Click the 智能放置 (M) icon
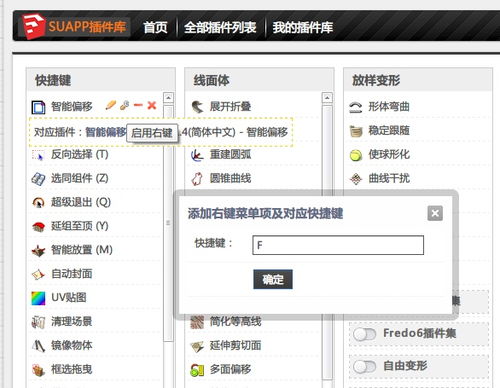Viewport: 500px width, 388px height. [x=38, y=250]
